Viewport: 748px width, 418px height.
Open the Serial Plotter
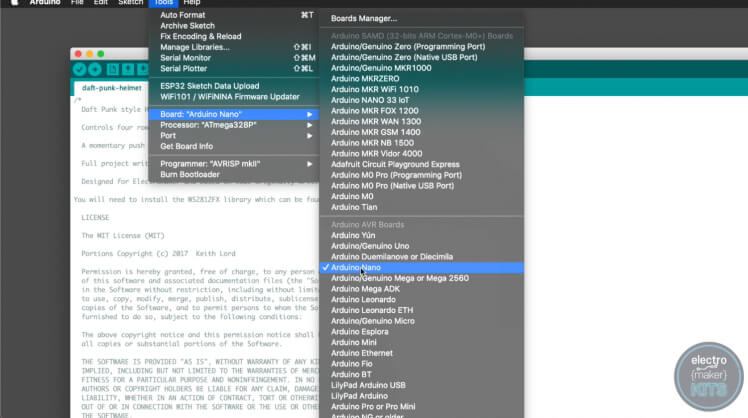coord(234,69)
